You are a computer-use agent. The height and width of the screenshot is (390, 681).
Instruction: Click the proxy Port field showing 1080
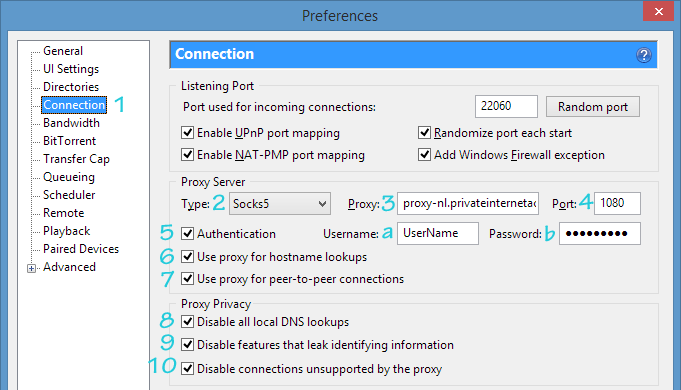pos(617,203)
